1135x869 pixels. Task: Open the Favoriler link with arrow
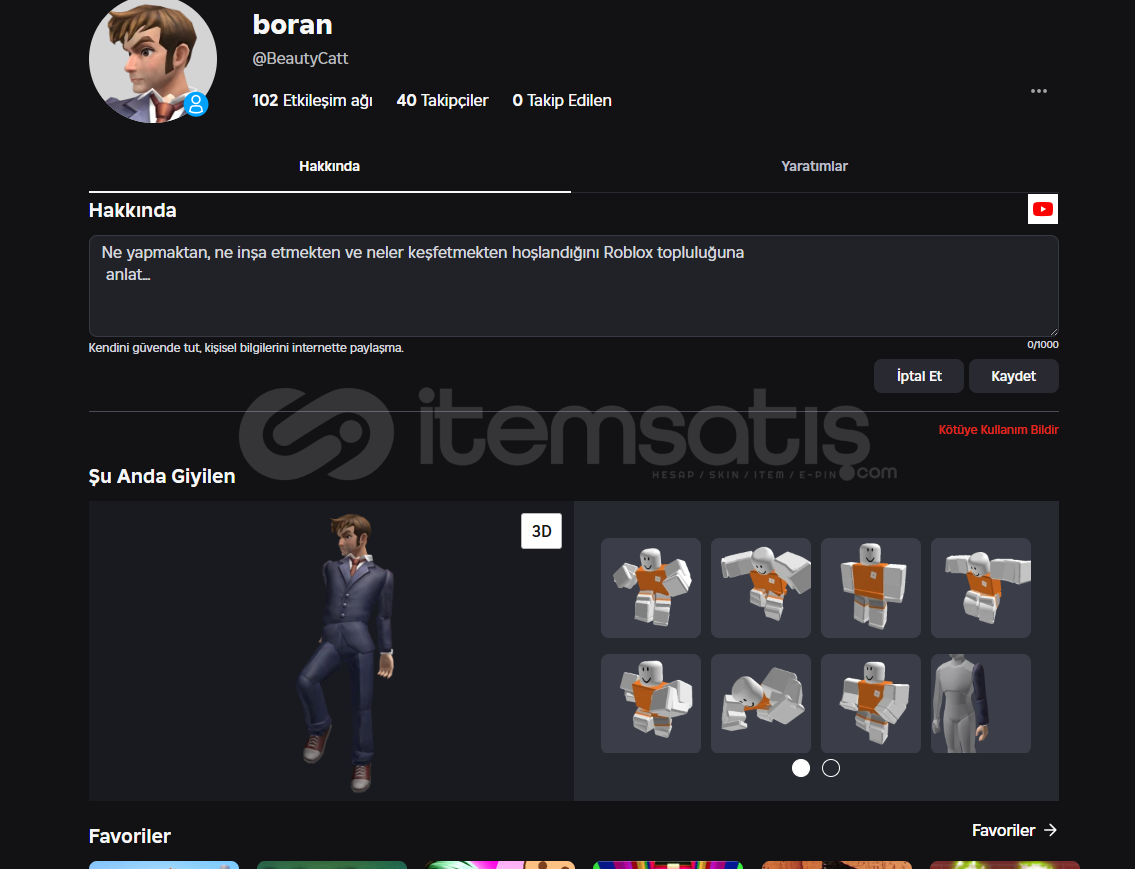[1014, 830]
